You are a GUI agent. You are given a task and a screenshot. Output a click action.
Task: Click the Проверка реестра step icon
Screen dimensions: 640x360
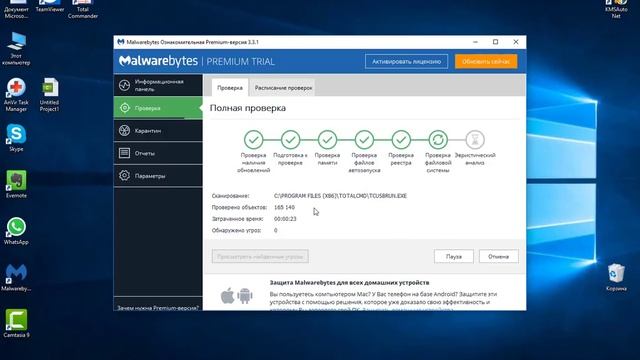tap(401, 140)
